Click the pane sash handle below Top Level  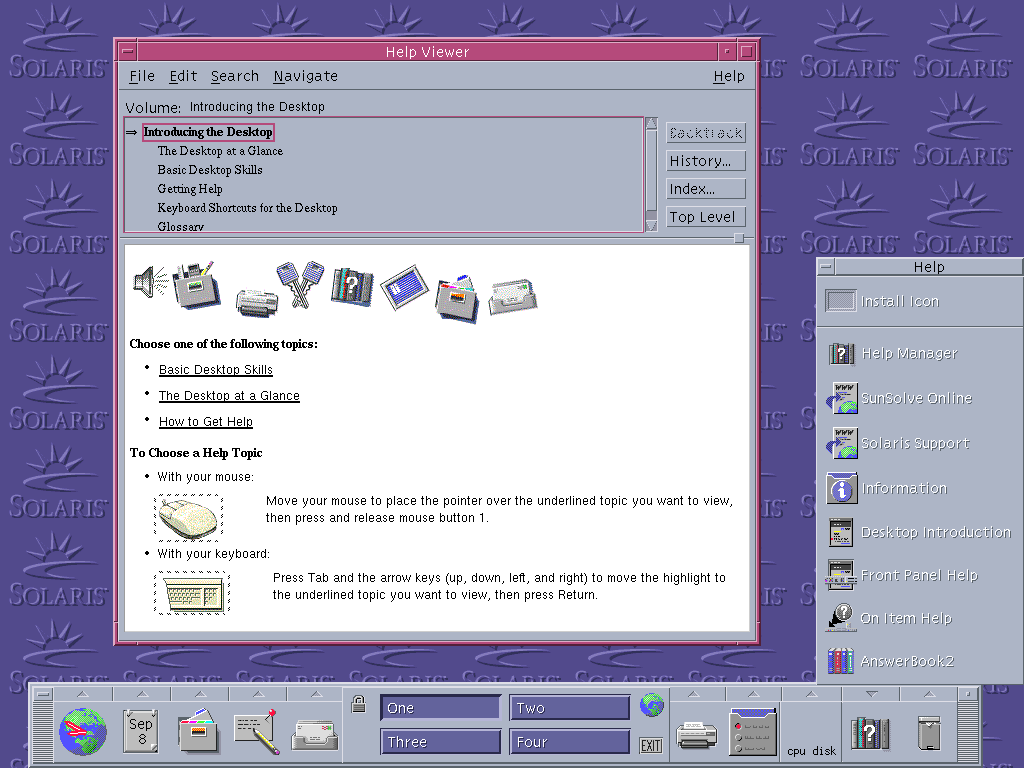(739, 238)
